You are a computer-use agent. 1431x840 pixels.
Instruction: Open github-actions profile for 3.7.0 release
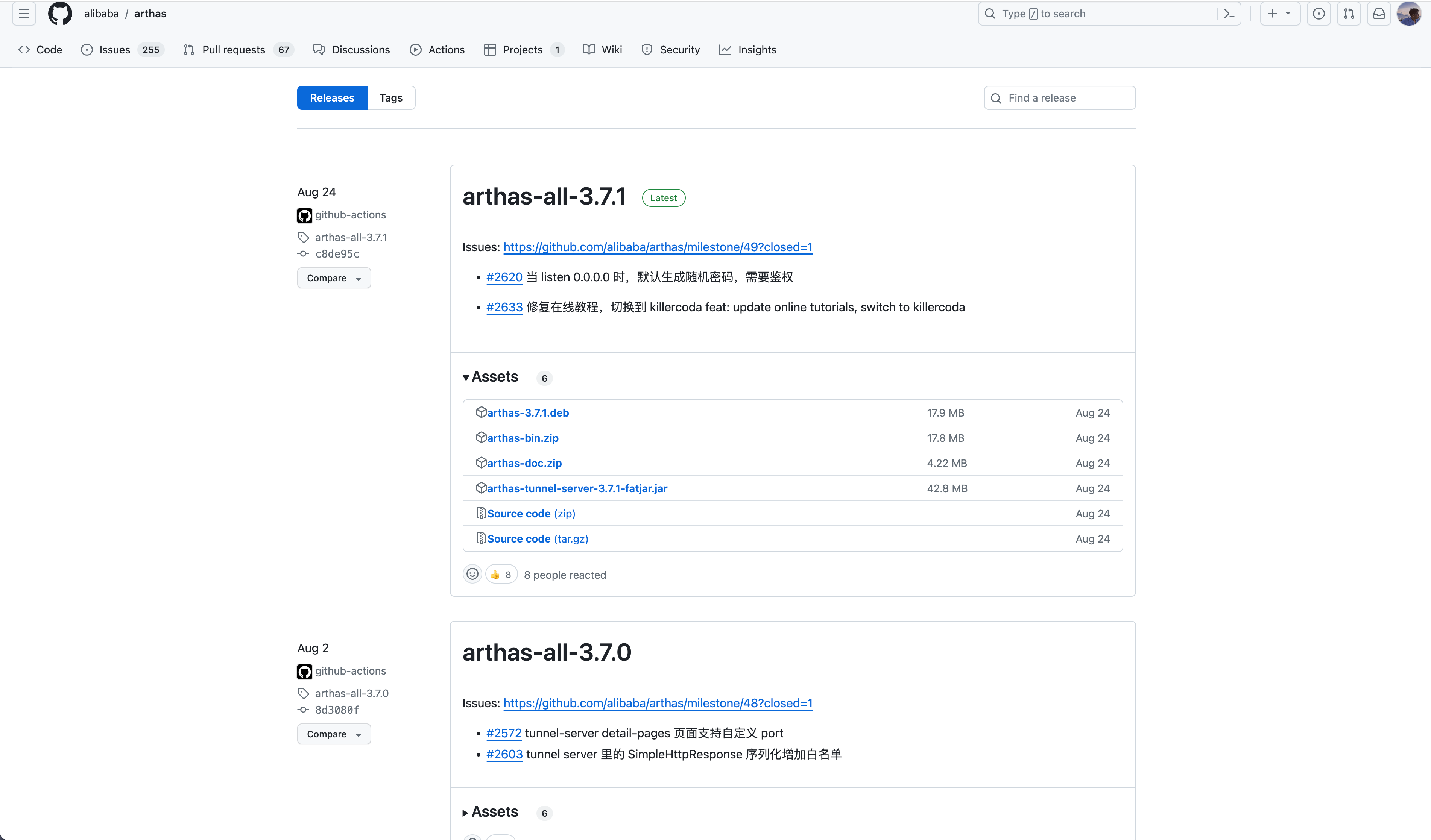point(350,671)
